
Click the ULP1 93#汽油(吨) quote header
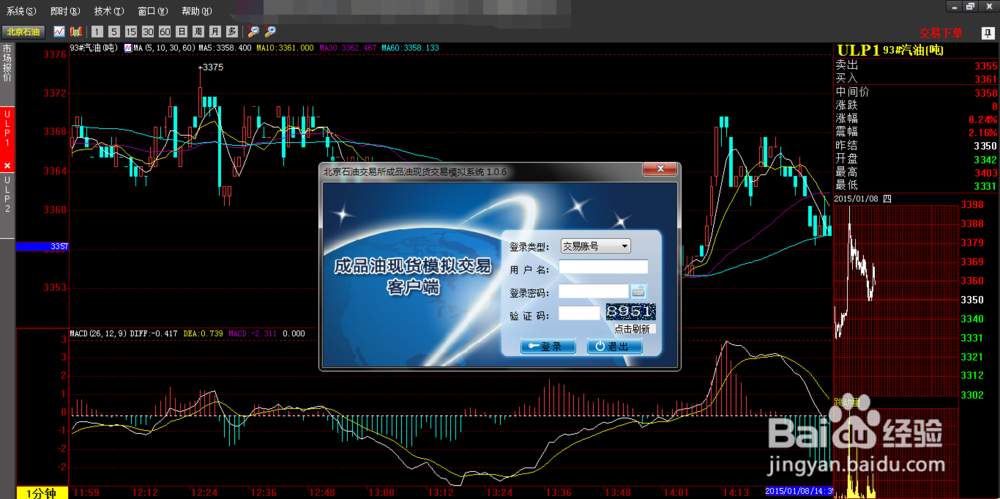tap(890, 50)
